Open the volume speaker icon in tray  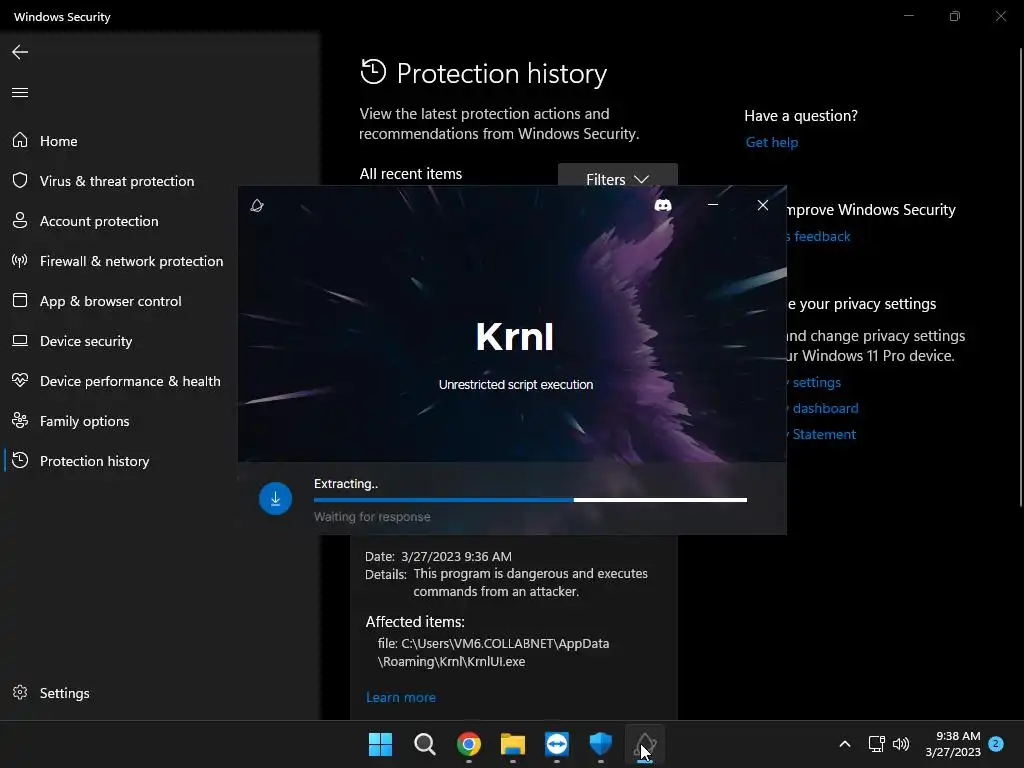[x=901, y=744]
